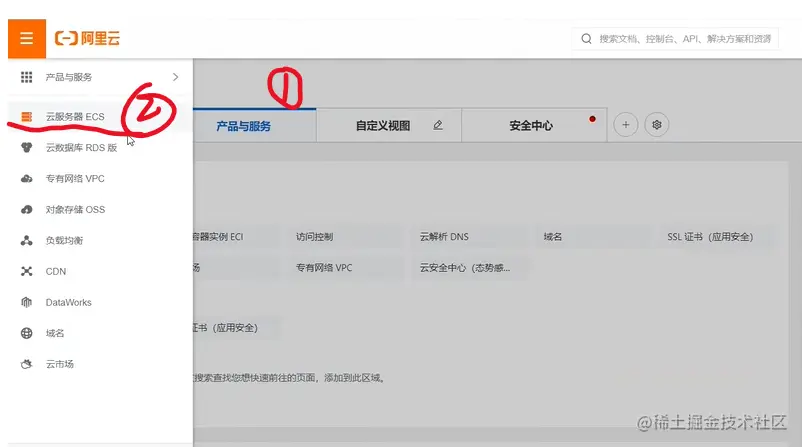The height and width of the screenshot is (447, 802).
Task: Click the Alibaba Cloud logo
Action: (87, 38)
